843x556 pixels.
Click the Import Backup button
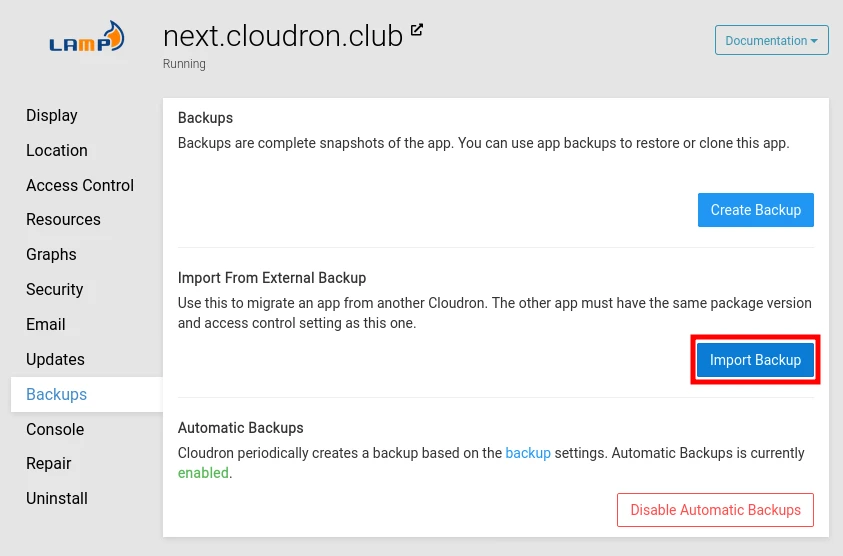click(755, 360)
